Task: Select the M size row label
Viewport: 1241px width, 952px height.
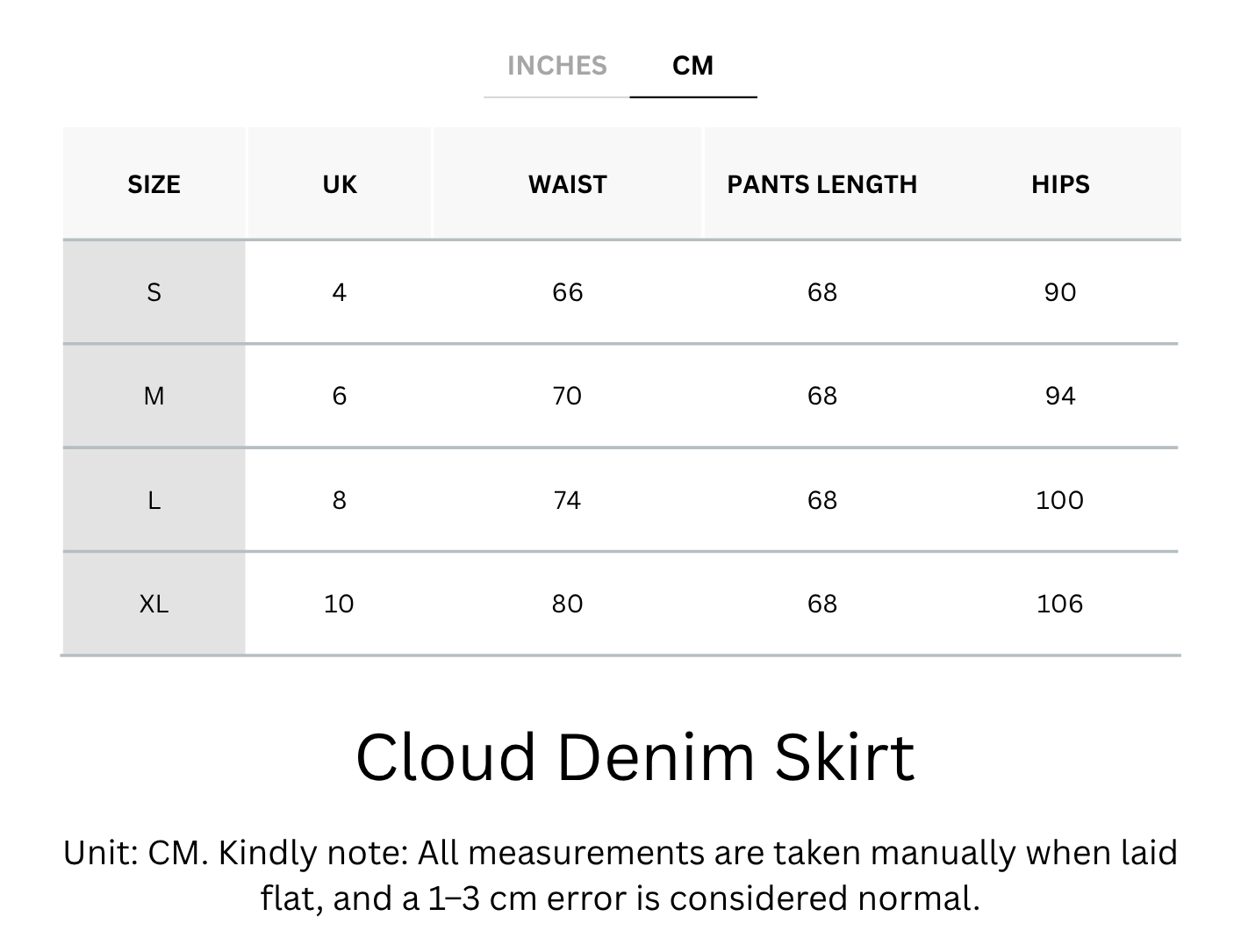Action: pos(154,396)
